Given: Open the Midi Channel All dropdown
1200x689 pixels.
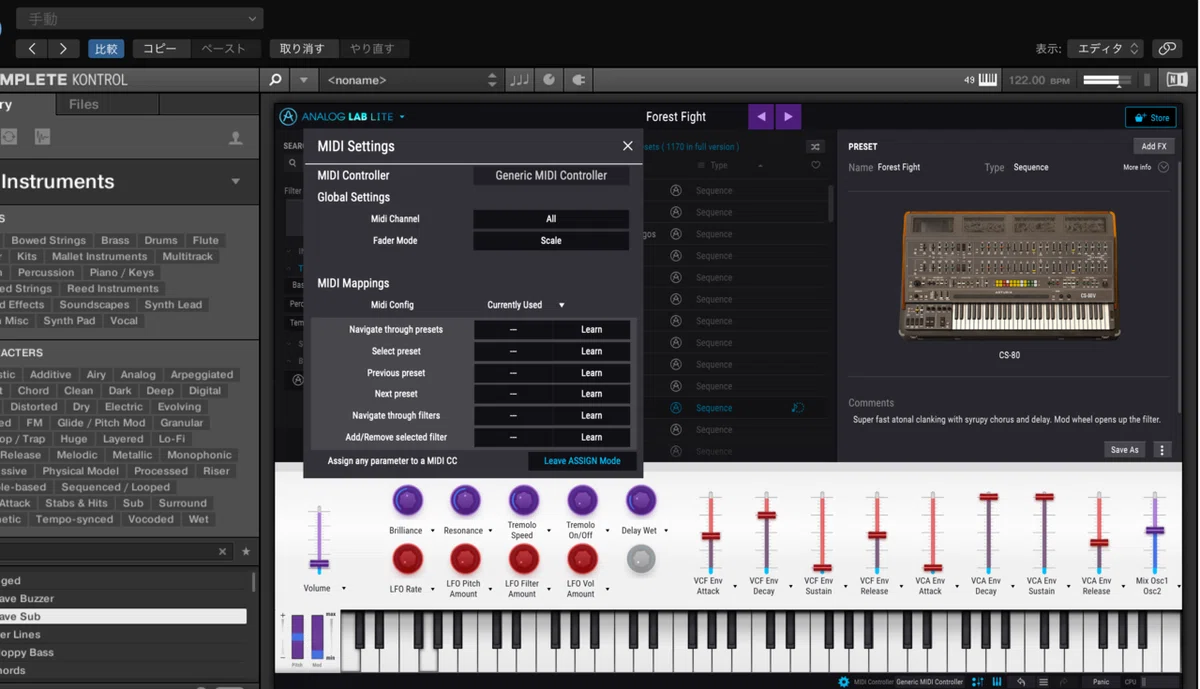Looking at the screenshot, I should 551,219.
